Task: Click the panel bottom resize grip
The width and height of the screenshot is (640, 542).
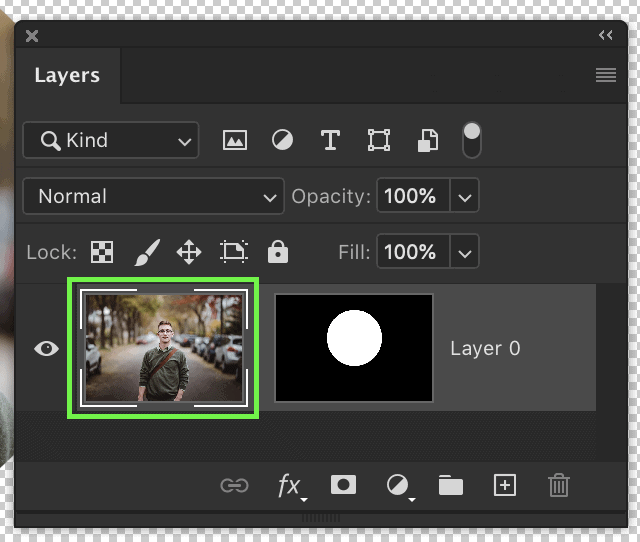Action: pos(321,518)
